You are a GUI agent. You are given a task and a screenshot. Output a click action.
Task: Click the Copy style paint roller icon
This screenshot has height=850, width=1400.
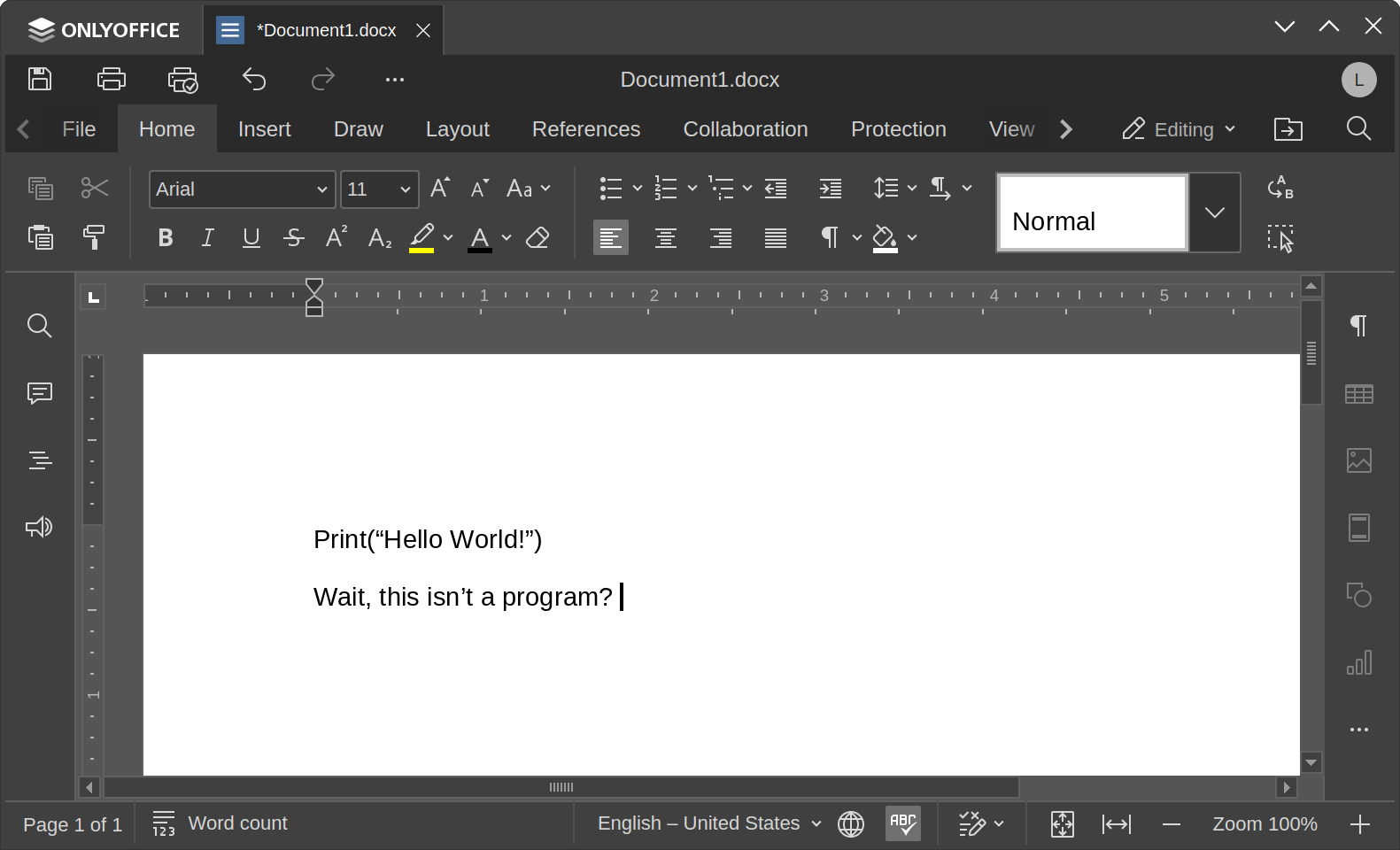pyautogui.click(x=94, y=237)
